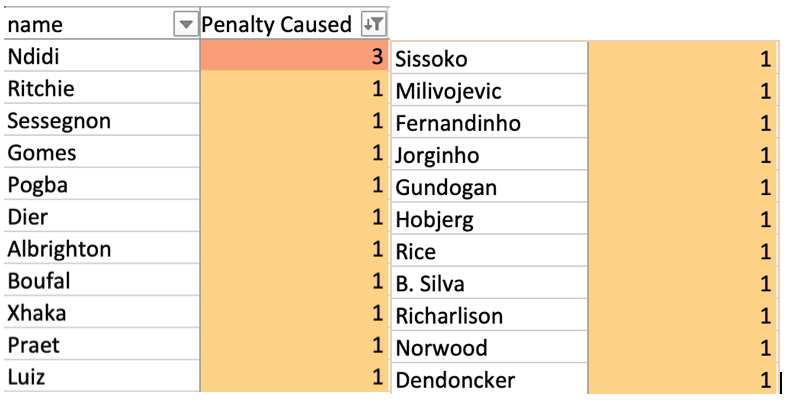
Task: Click the Richarlison name cell
Action: [x=489, y=315]
